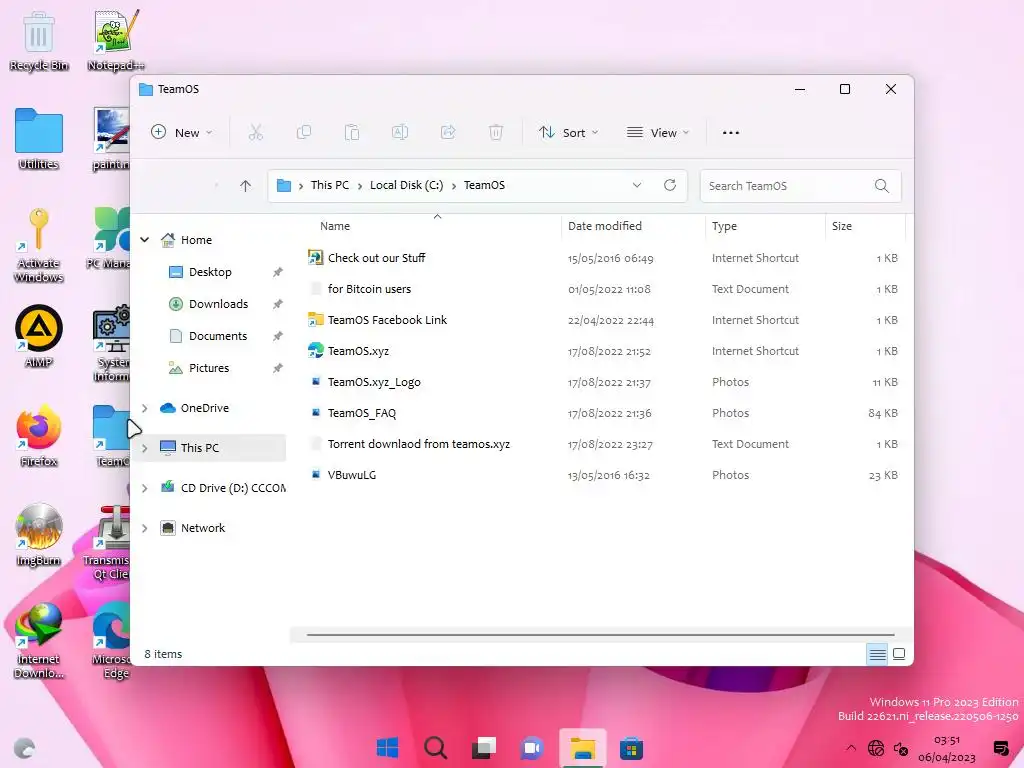
Task: Open Microsoft Edge desktop shortcut
Action: coord(112,640)
